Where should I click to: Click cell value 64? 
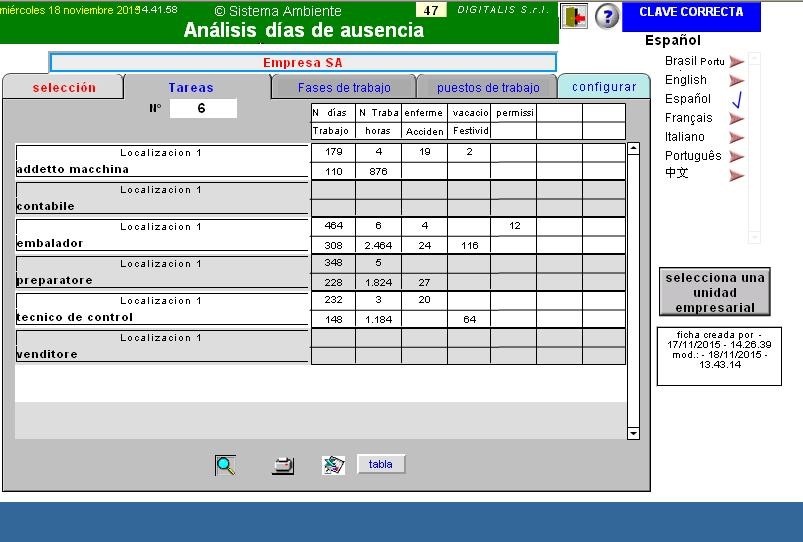pyautogui.click(x=470, y=319)
